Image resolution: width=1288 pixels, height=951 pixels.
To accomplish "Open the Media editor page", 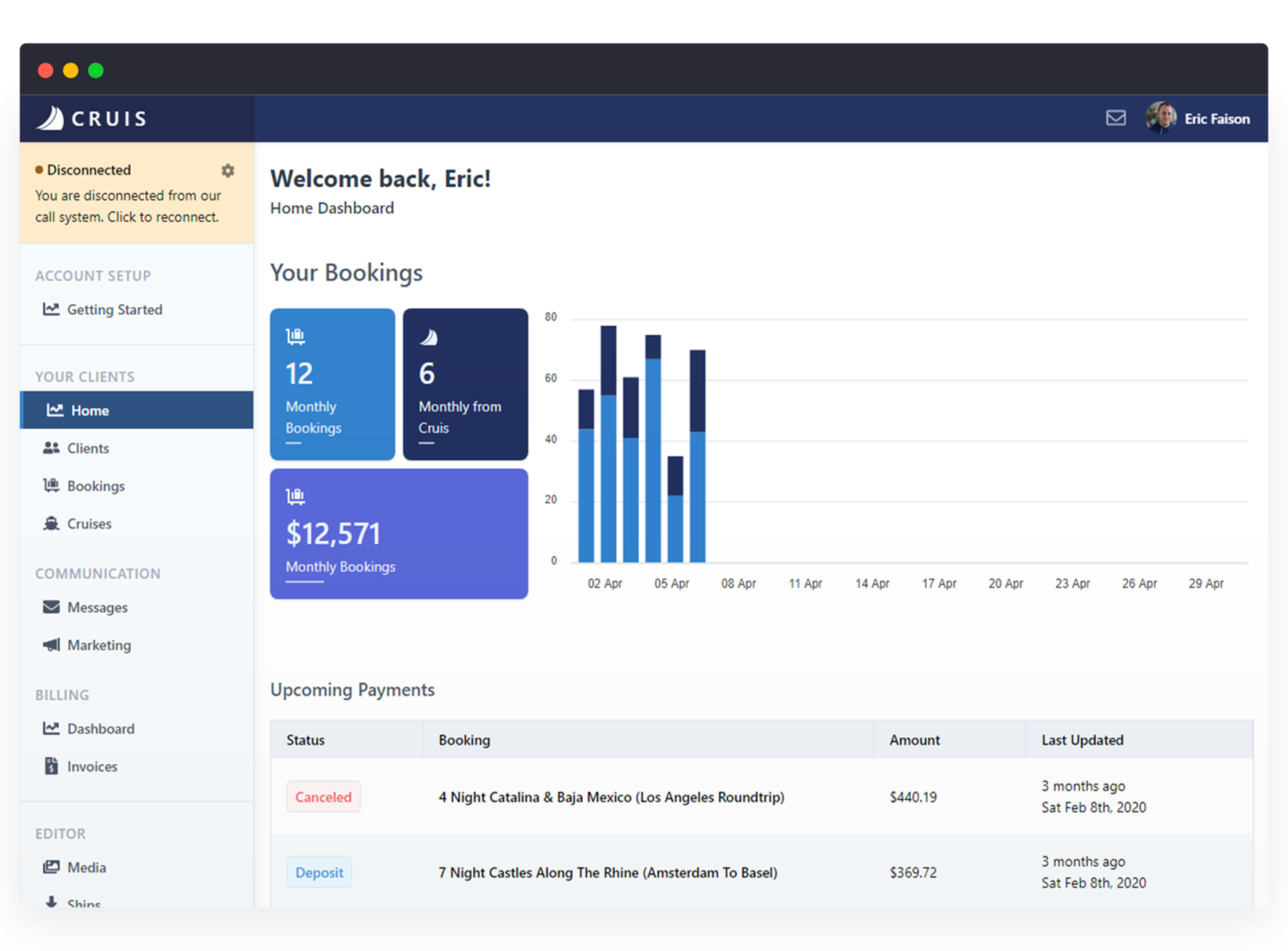I will pyautogui.click(x=86, y=868).
